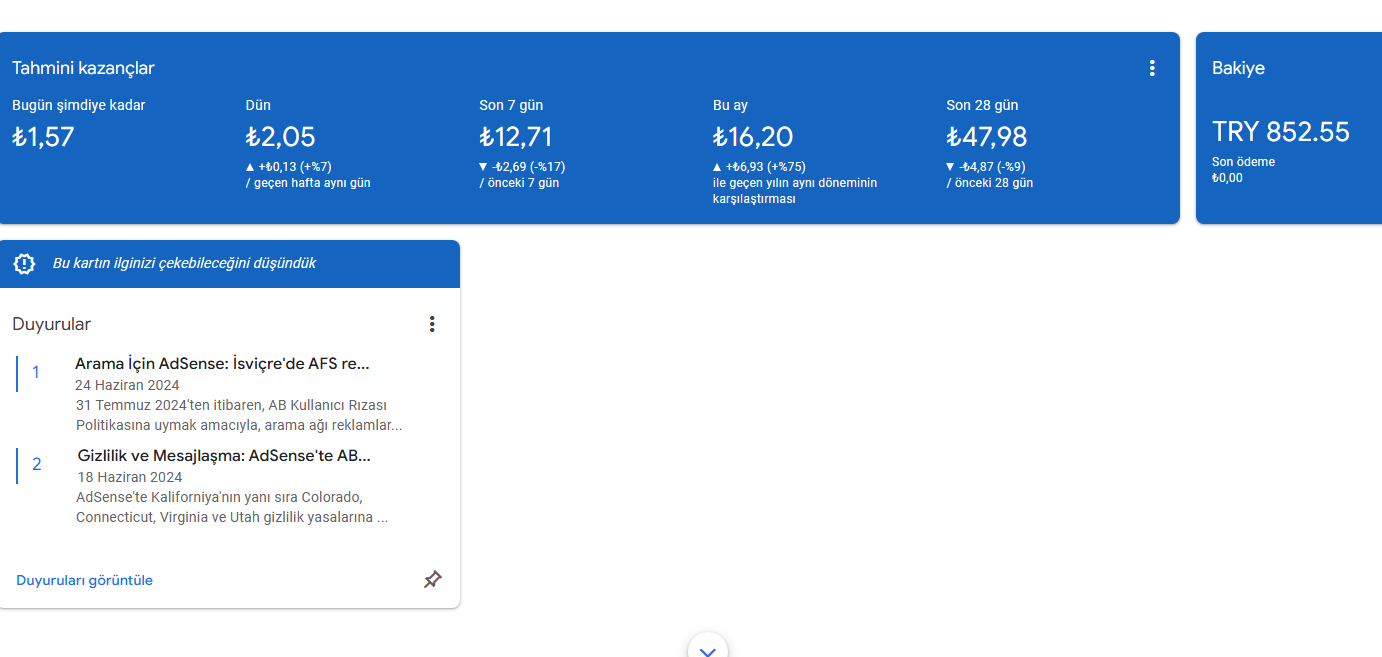Open announcement Gizlilik ve Mesajlaşma: AdSense'te AB
1382x657 pixels.
click(224, 456)
